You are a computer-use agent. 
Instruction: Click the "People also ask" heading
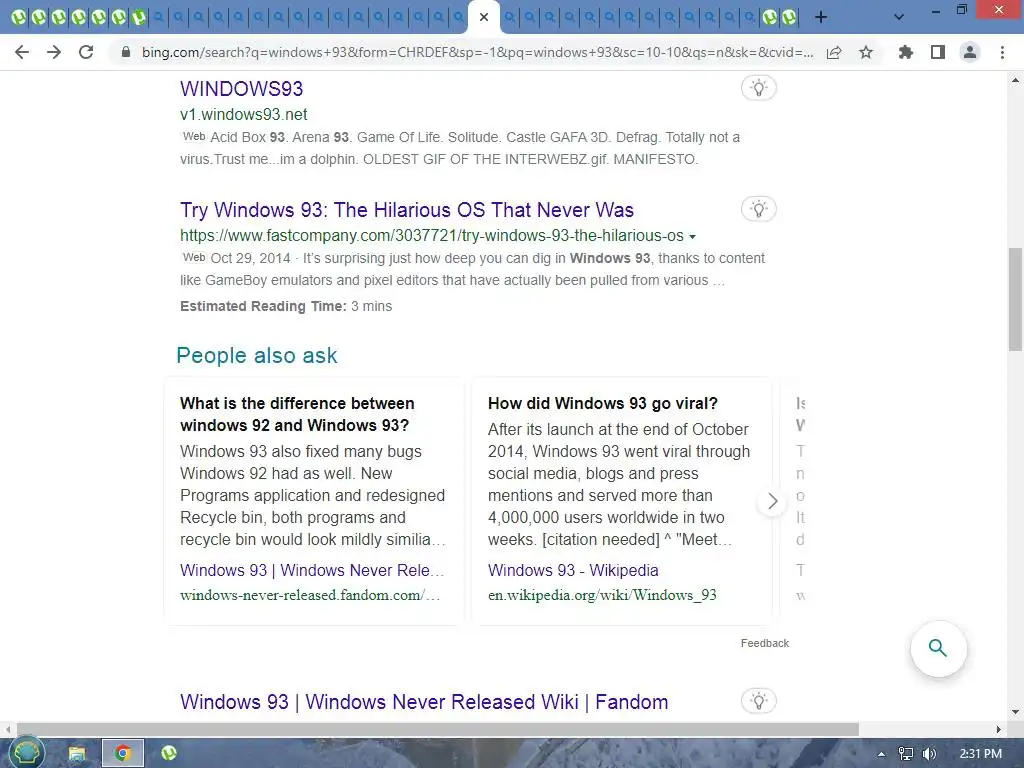[x=257, y=355]
